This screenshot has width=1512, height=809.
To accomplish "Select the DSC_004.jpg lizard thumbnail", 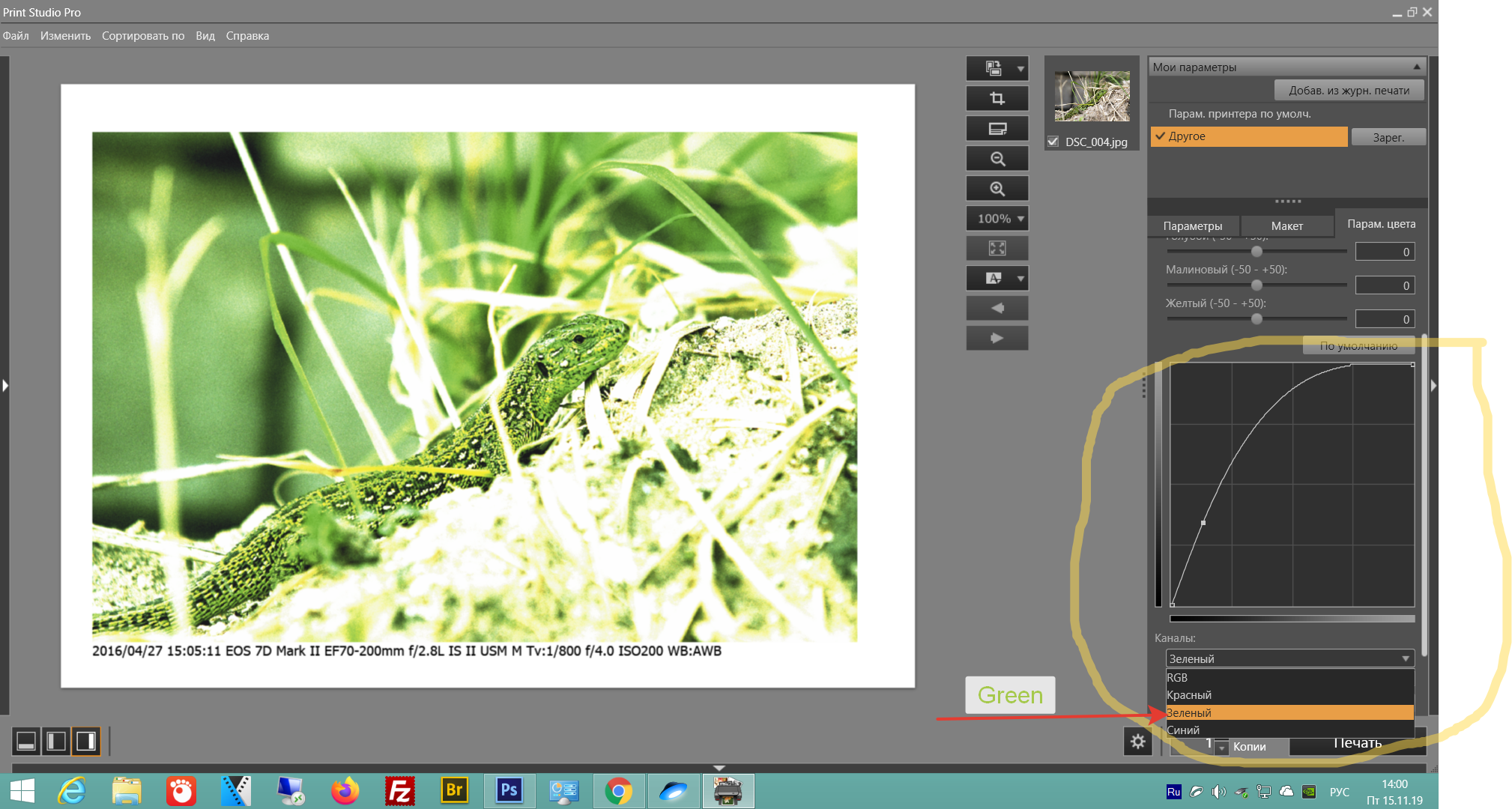I will coord(1092,96).
